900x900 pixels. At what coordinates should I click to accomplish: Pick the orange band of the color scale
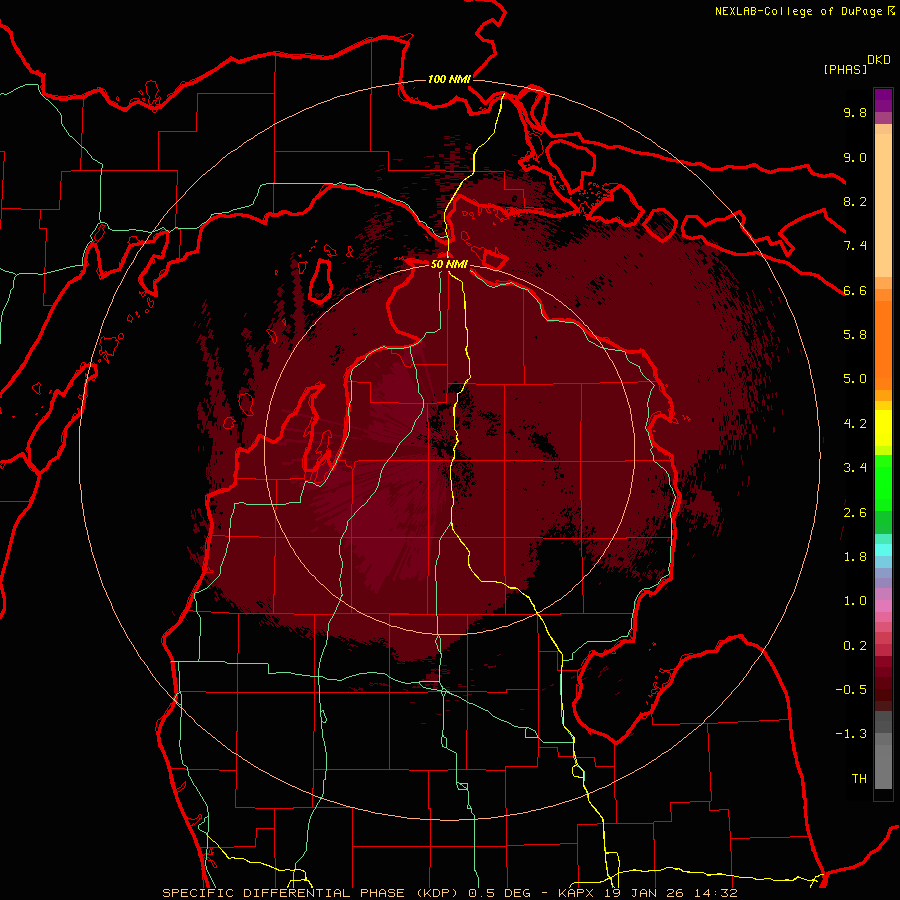click(883, 345)
